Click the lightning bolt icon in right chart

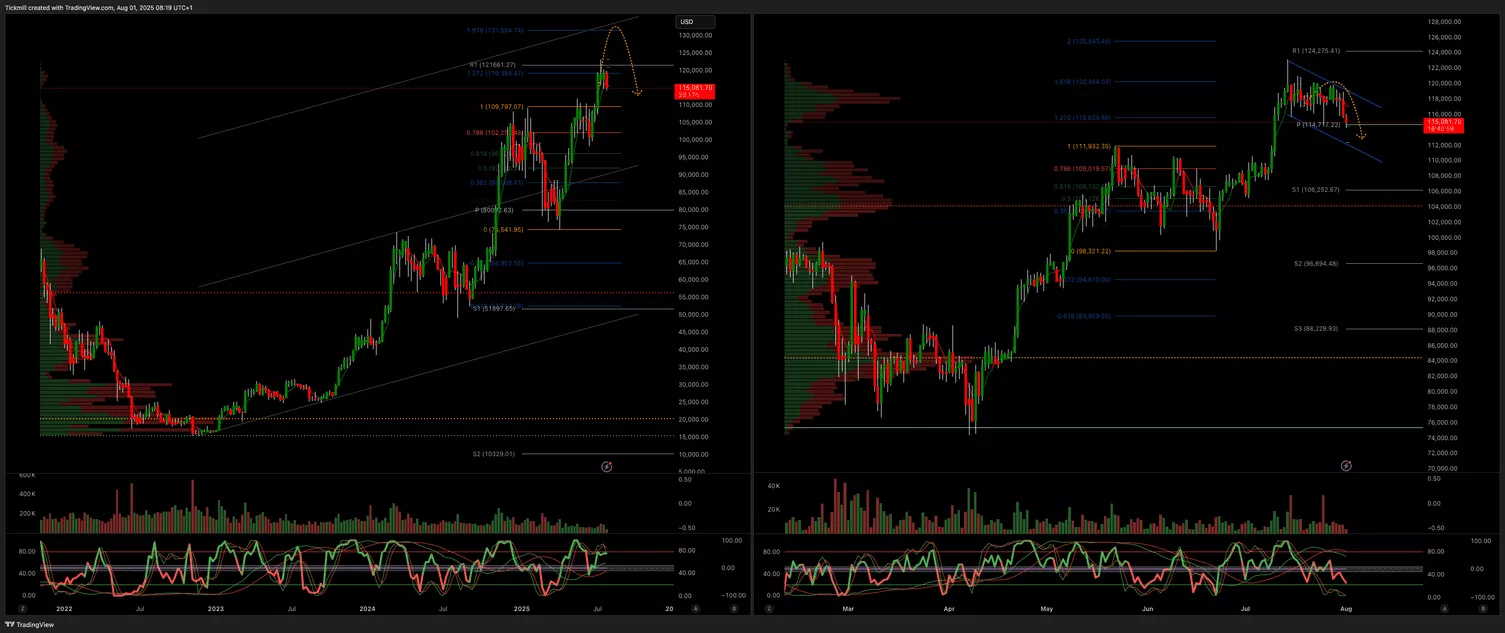(x=1346, y=466)
